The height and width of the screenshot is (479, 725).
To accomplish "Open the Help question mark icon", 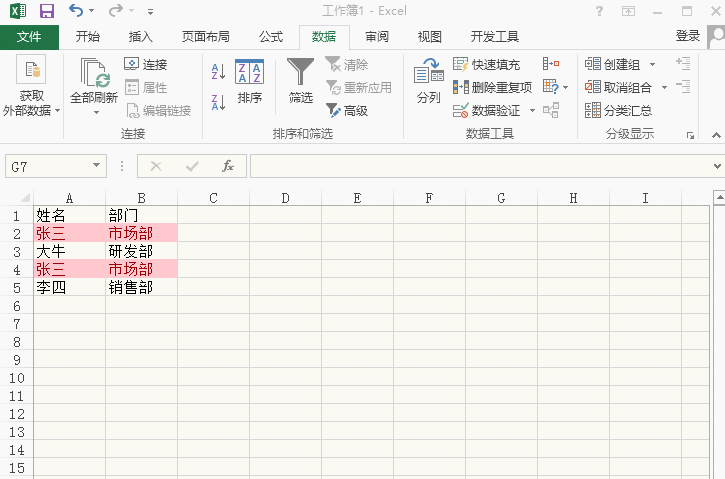I will coord(599,11).
